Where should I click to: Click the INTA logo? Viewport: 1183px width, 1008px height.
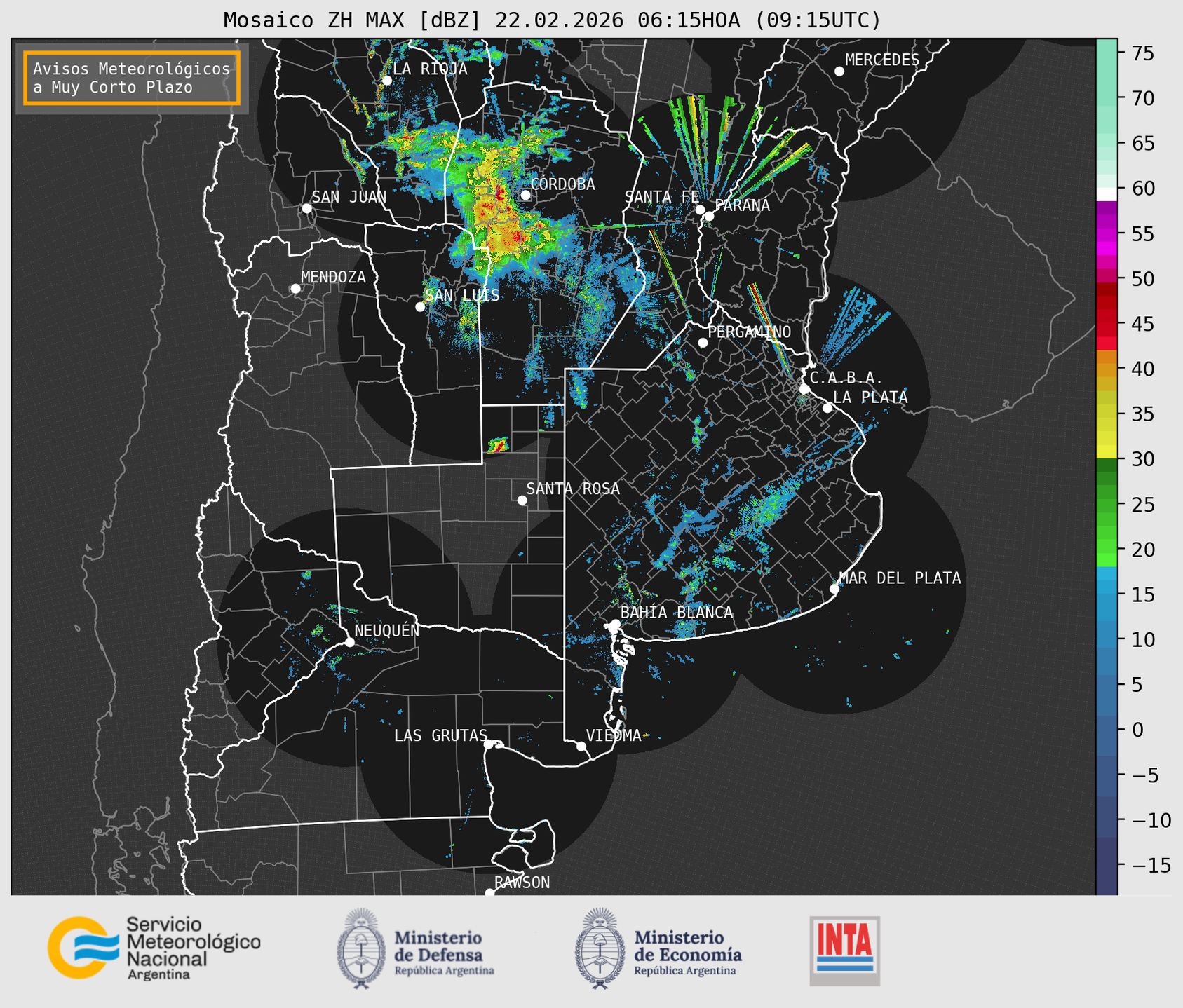844,951
